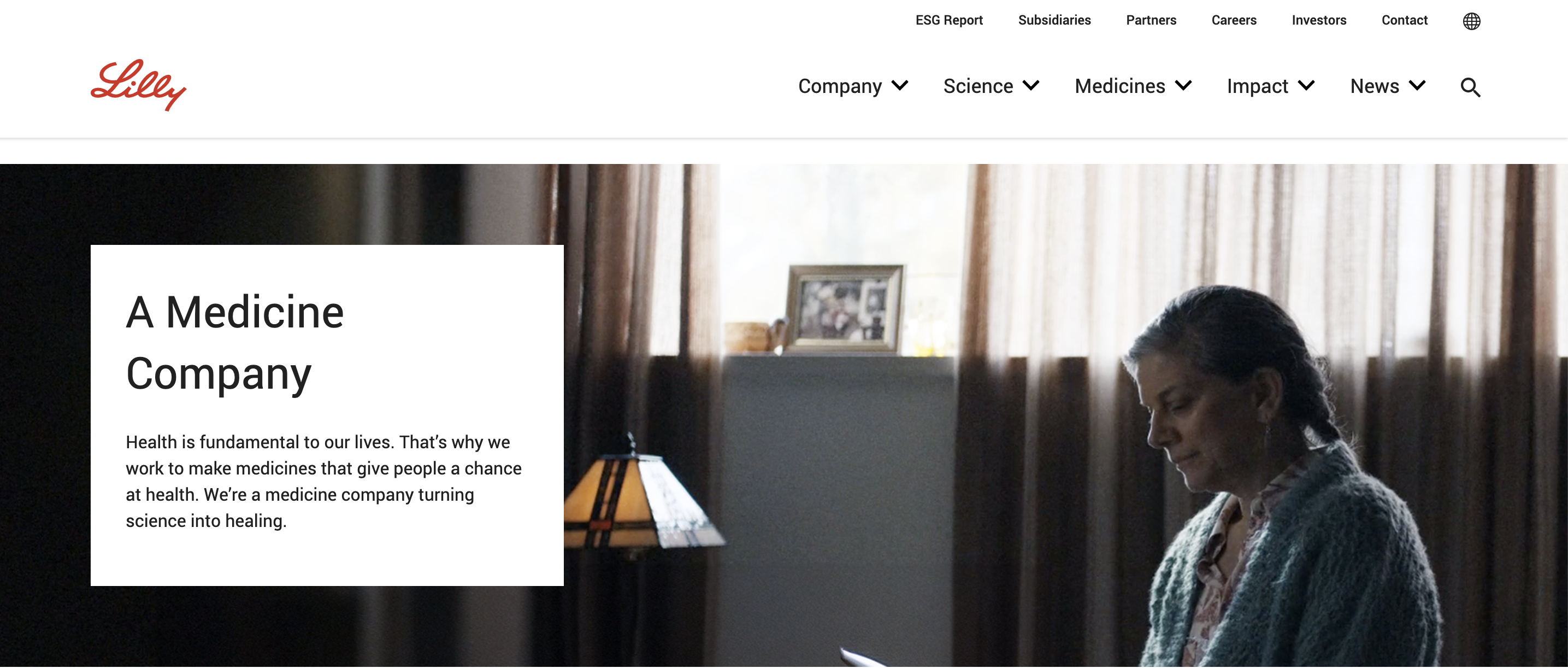Open the Careers link
The width and height of the screenshot is (1568, 668).
(1234, 20)
